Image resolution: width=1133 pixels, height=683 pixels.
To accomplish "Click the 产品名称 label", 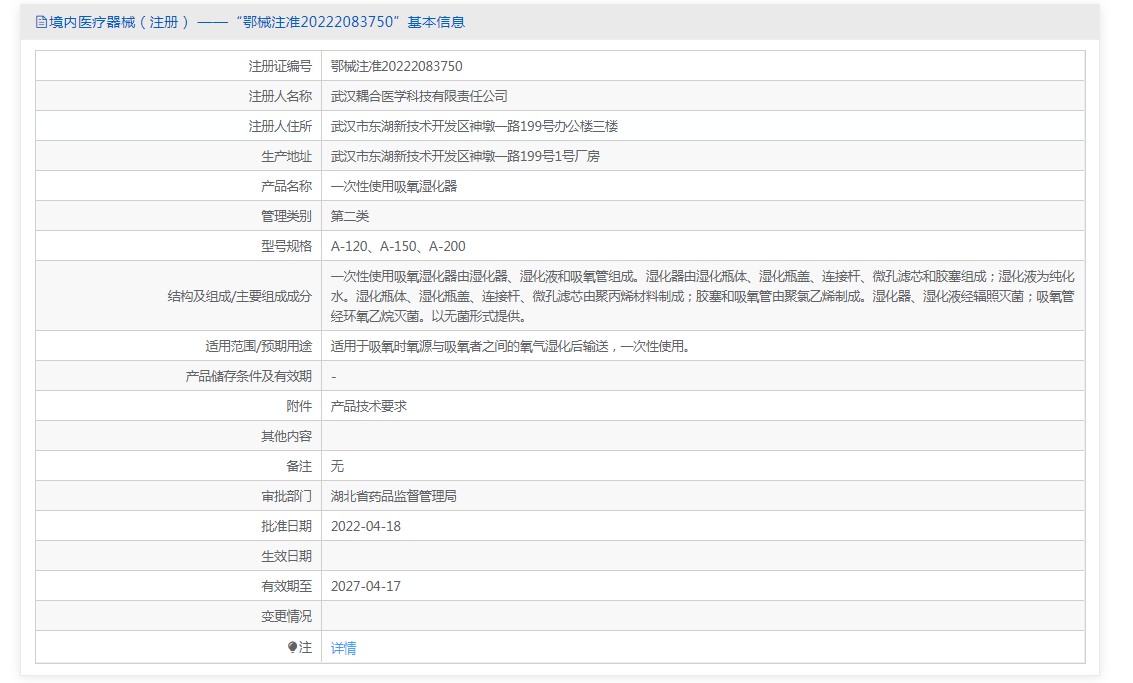I will (287, 186).
